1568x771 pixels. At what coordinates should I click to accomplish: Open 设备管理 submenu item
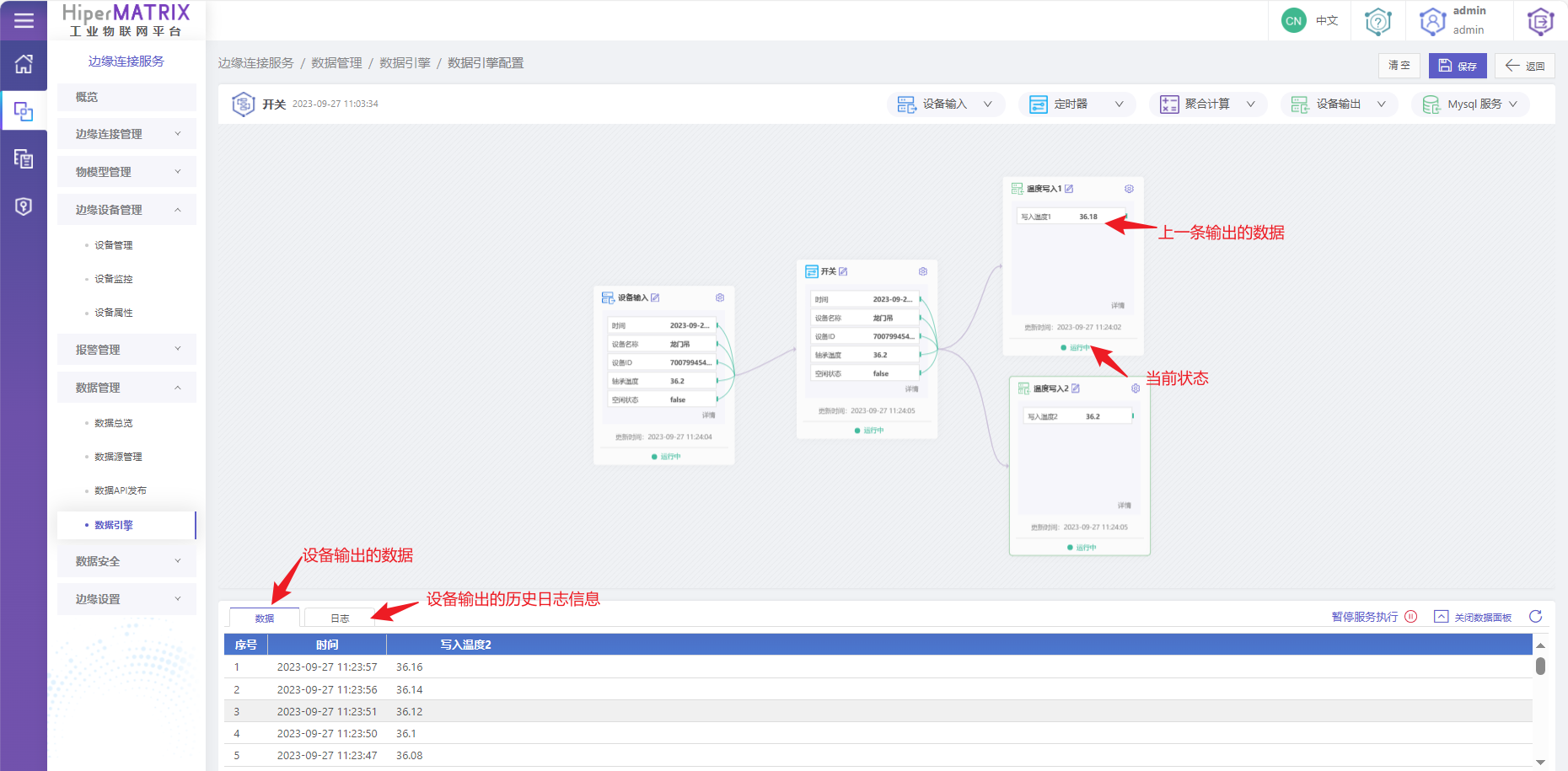click(x=114, y=245)
